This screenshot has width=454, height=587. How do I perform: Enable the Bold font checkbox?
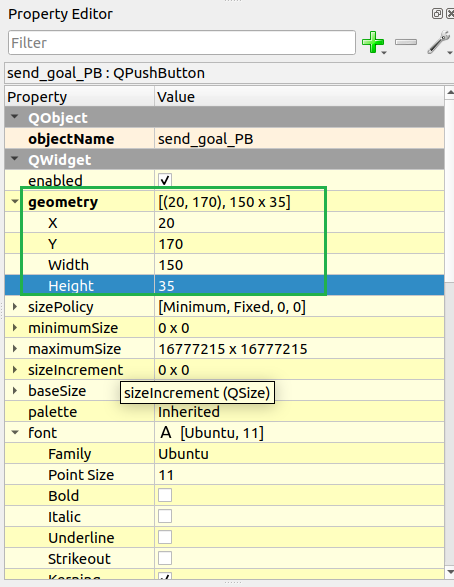(x=165, y=495)
